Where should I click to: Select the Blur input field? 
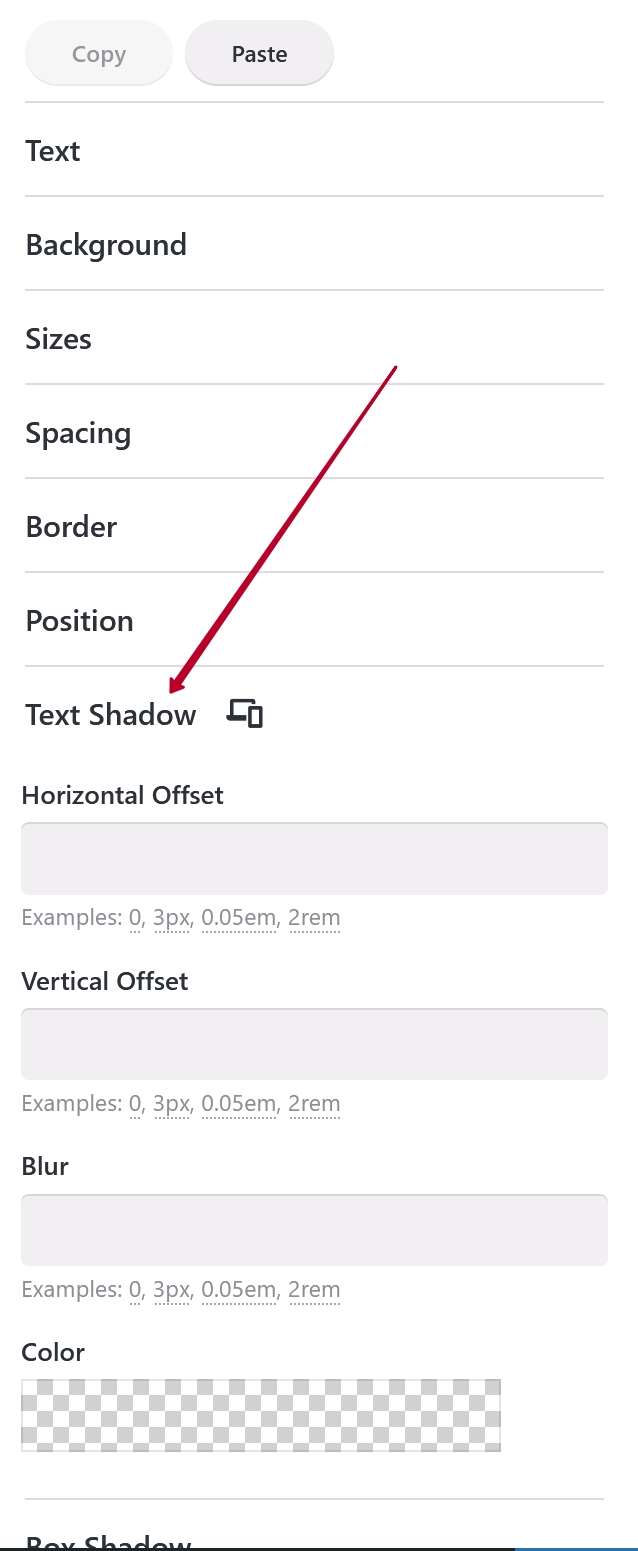314,1230
